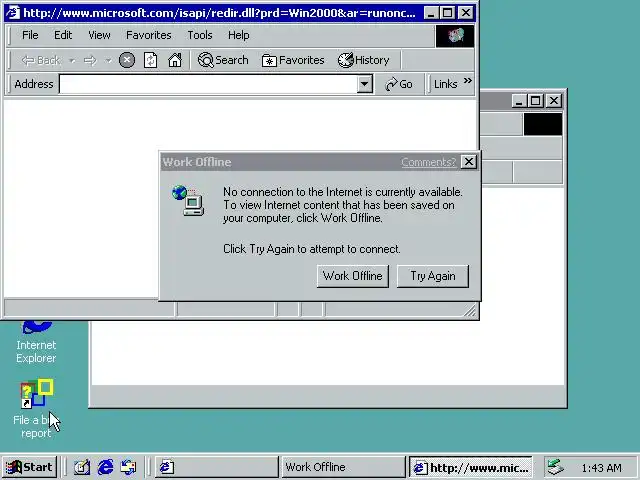Close the background browser window
Screen dimensions: 640x480
pyautogui.click(x=554, y=101)
